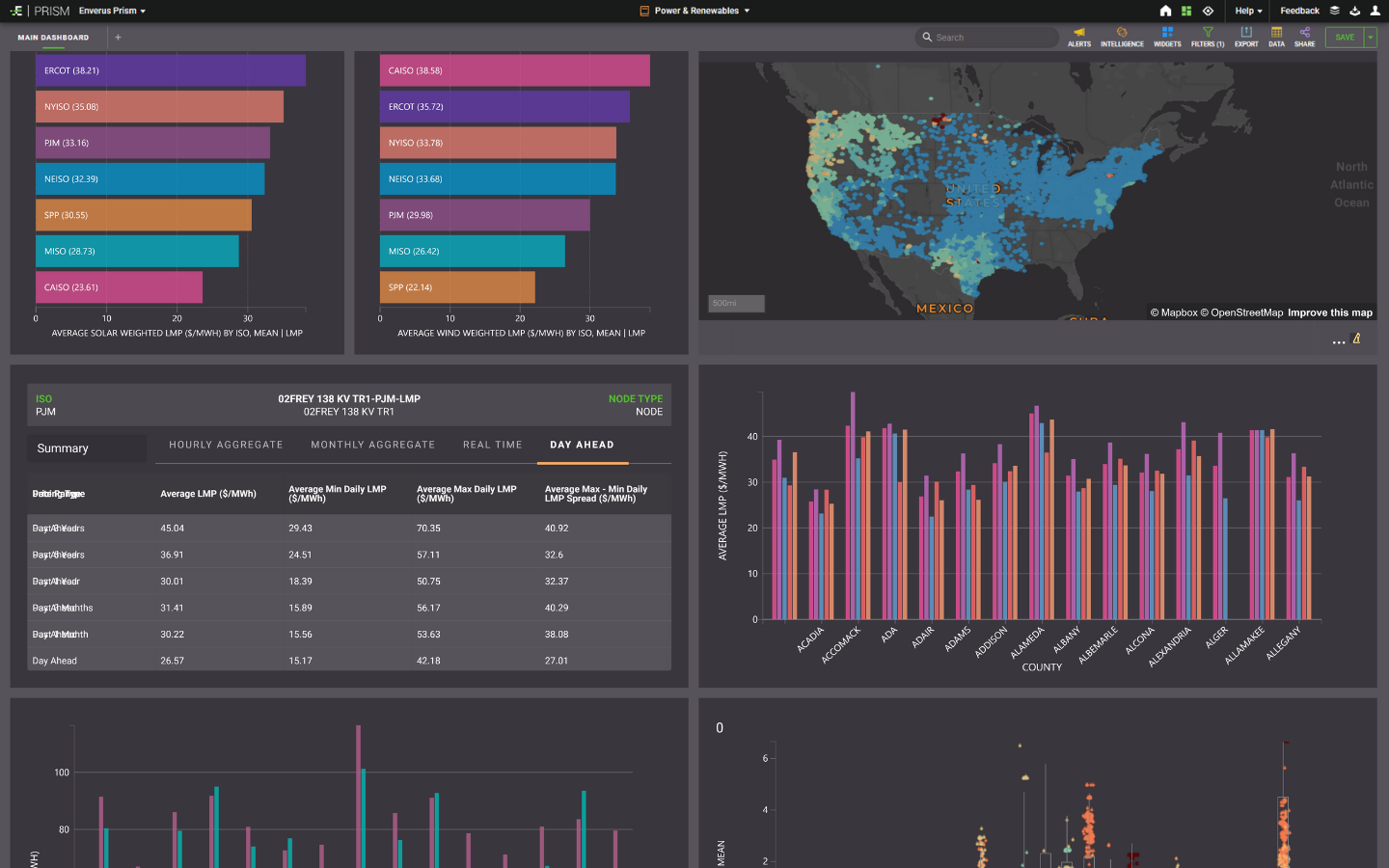Click the Share icon

(x=1304, y=34)
